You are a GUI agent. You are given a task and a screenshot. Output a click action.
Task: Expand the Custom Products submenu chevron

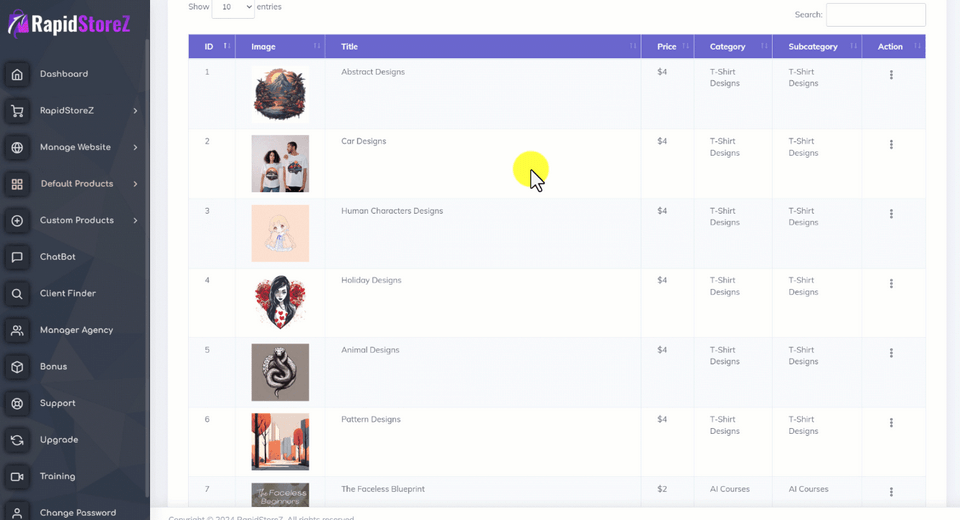(x=135, y=220)
